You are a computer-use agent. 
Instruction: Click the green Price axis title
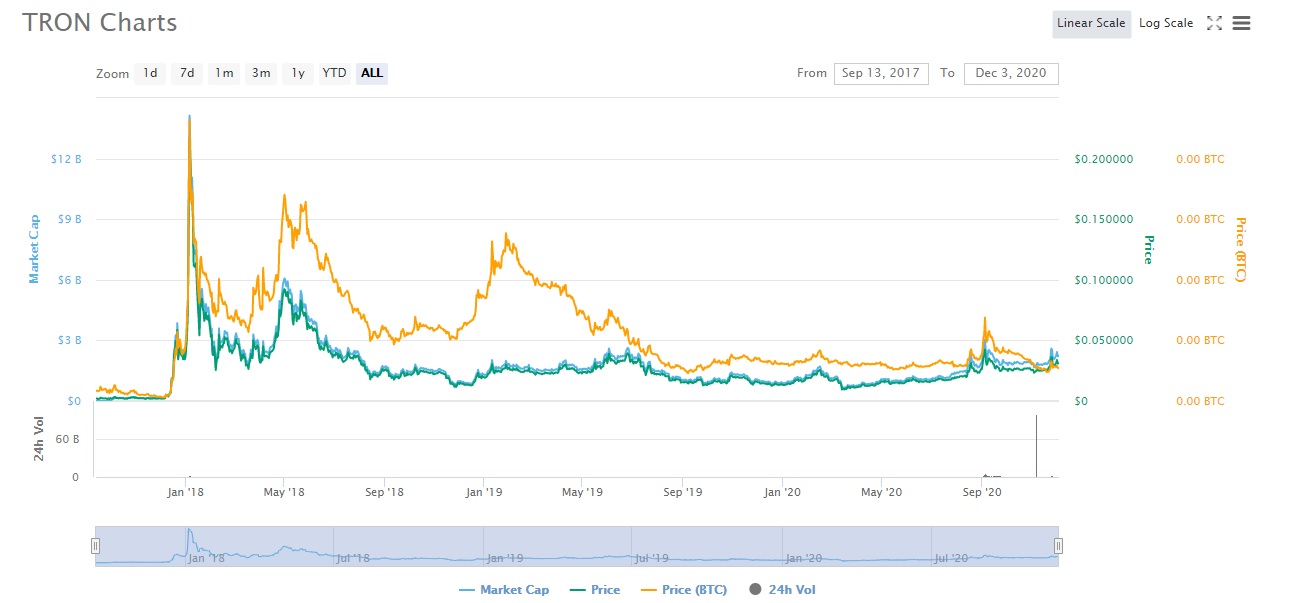pos(1149,249)
